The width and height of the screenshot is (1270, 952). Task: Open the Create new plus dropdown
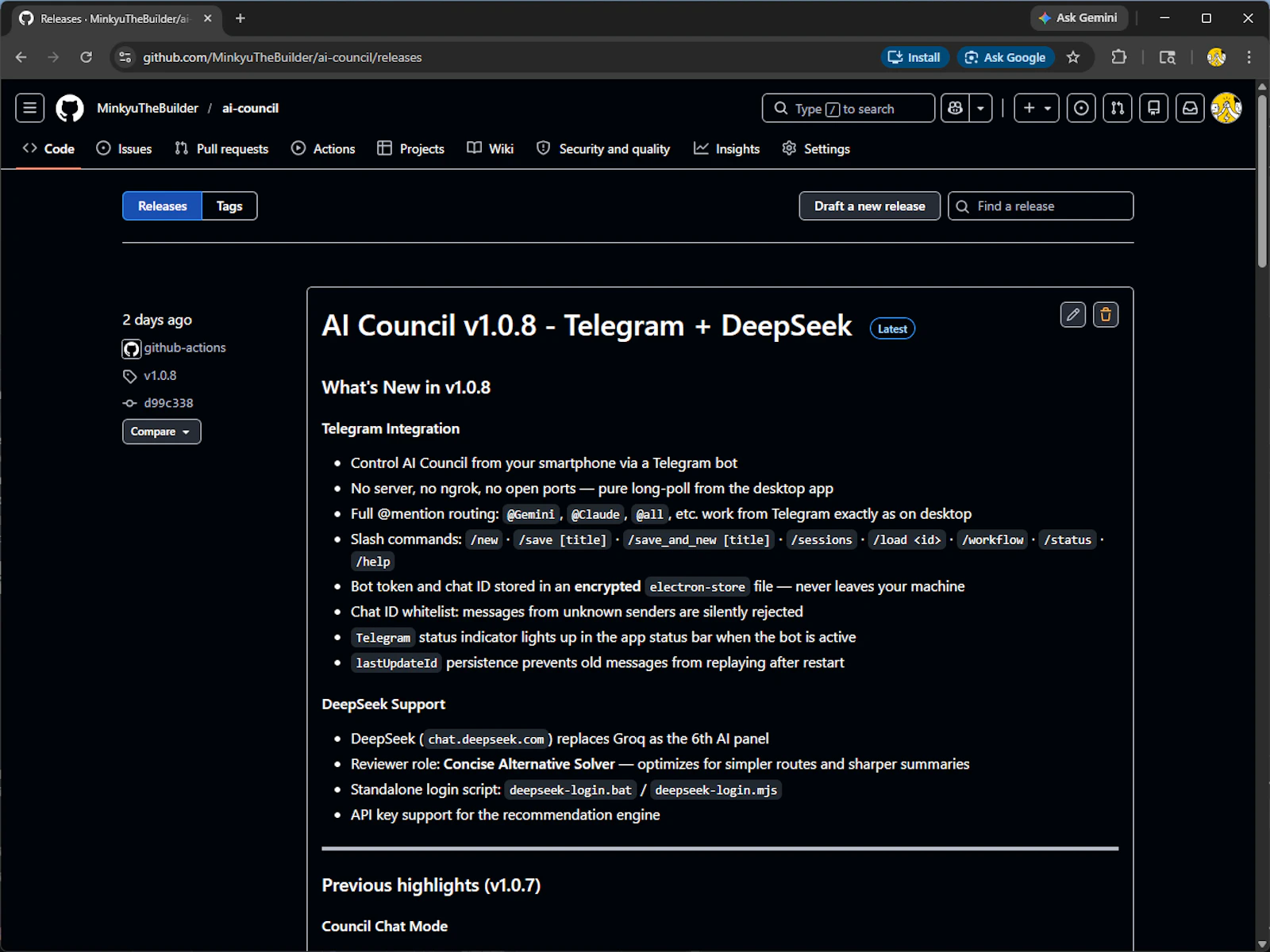(1037, 108)
